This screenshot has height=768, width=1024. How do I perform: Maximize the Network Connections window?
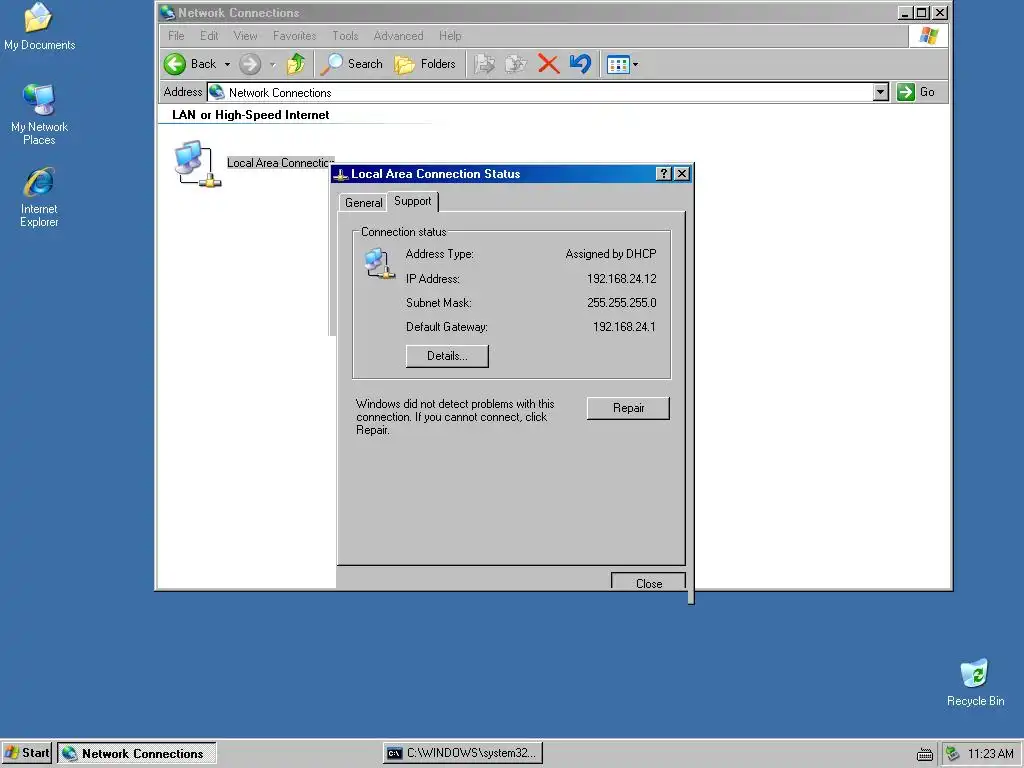pyautogui.click(x=921, y=12)
